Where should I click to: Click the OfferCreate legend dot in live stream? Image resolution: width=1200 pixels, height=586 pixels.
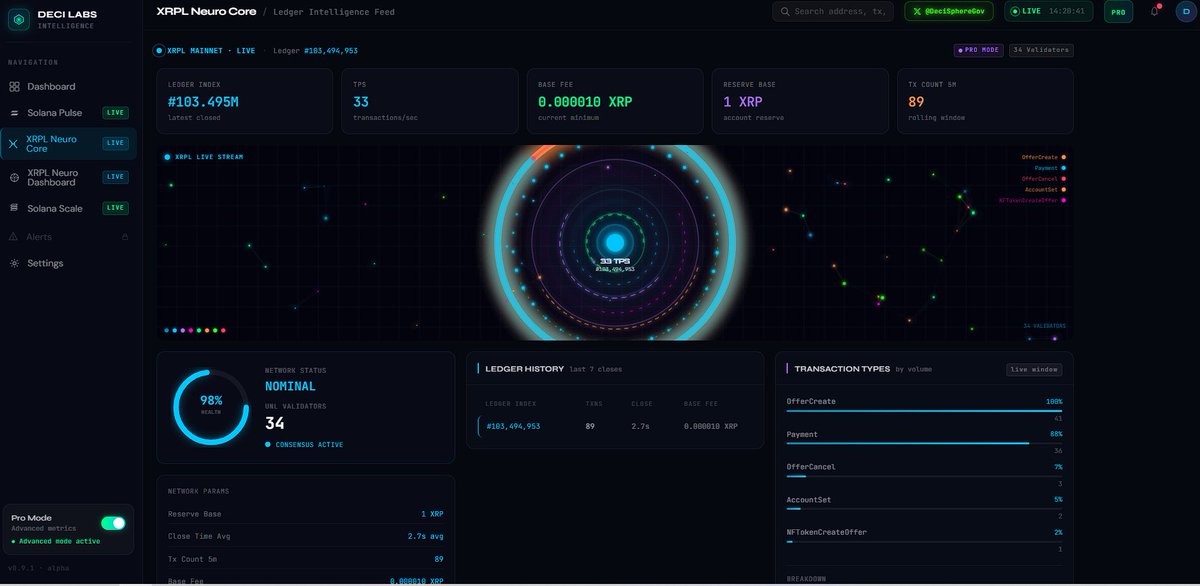(1063, 157)
